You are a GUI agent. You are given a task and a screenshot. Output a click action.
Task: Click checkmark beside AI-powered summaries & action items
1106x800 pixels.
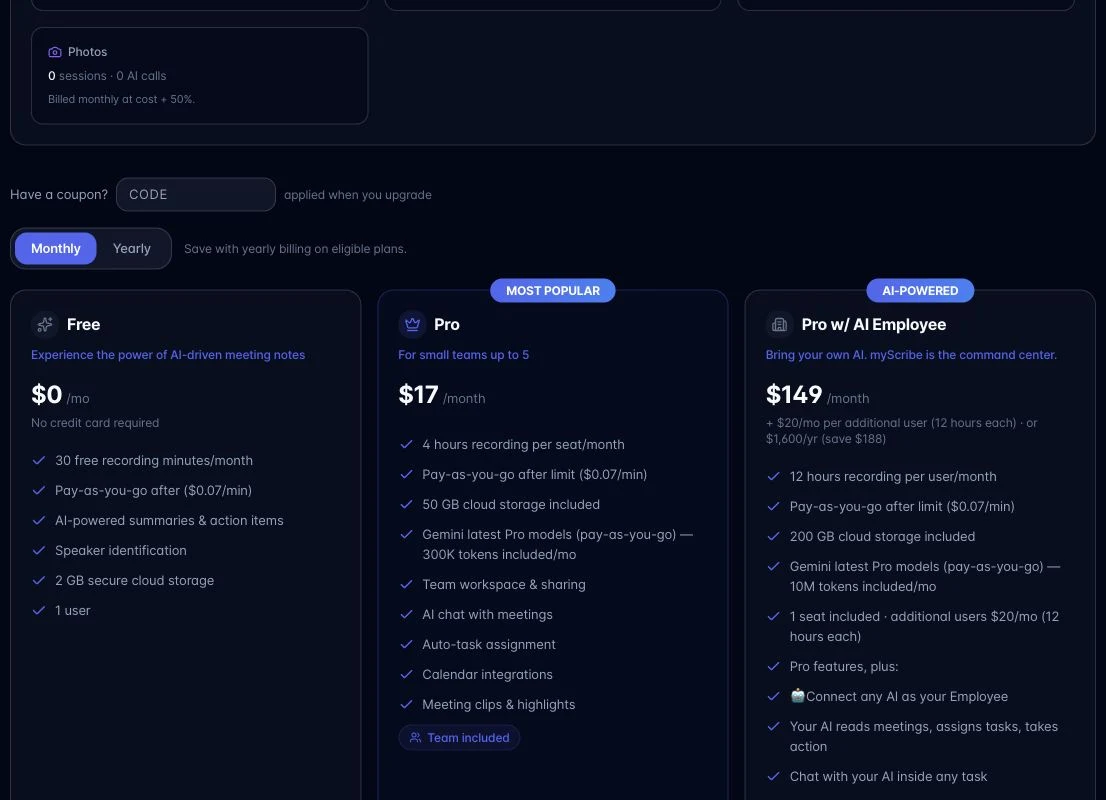(x=39, y=520)
